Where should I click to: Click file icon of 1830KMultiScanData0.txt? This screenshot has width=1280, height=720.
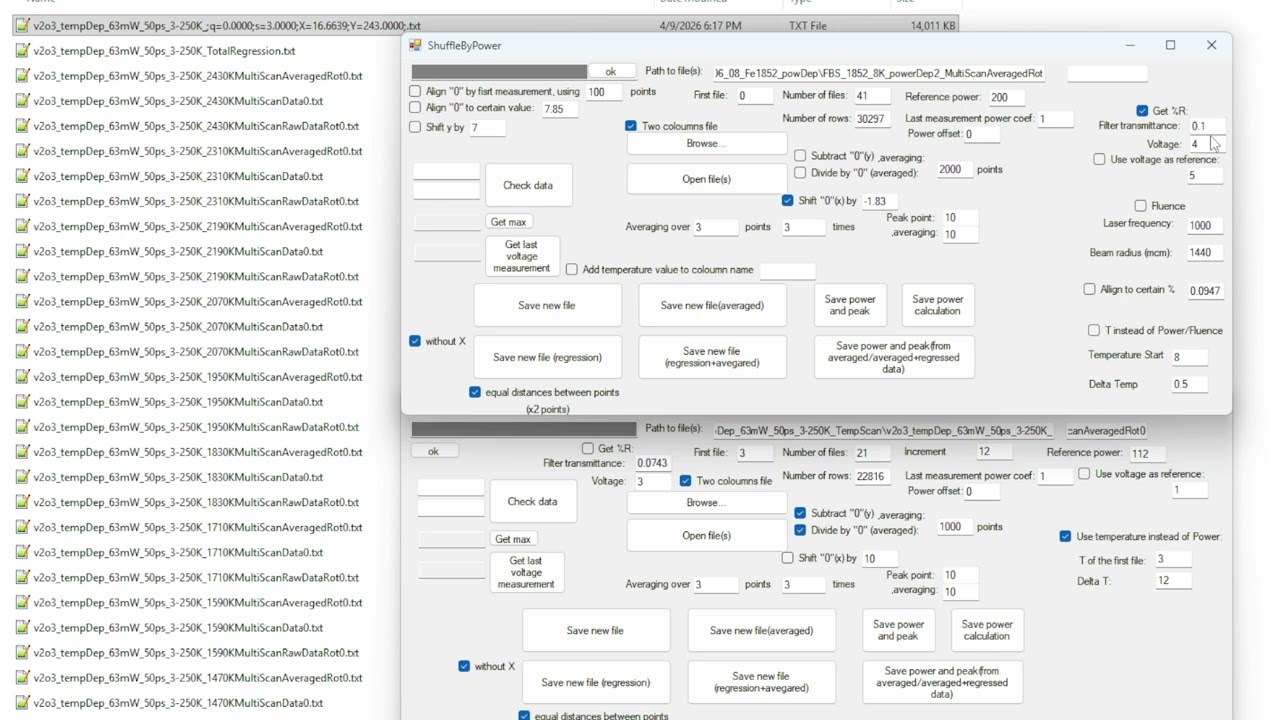22,477
